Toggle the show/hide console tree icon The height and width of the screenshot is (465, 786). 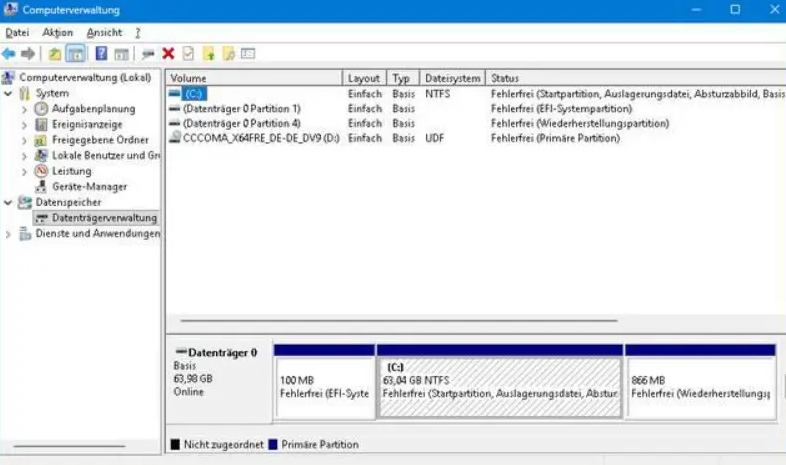[x=76, y=54]
